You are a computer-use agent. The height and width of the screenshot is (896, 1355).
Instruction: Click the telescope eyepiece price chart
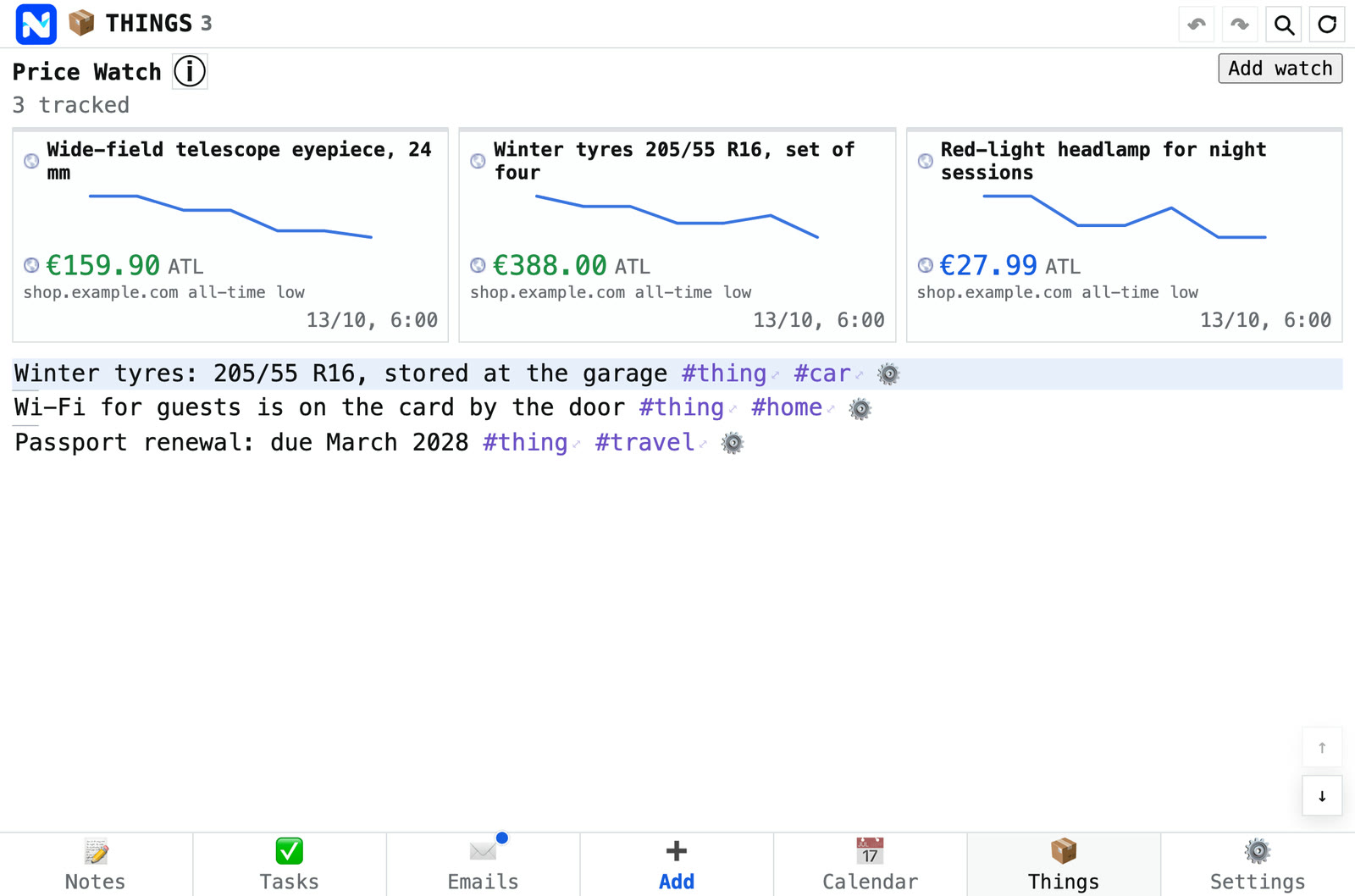tap(230, 217)
